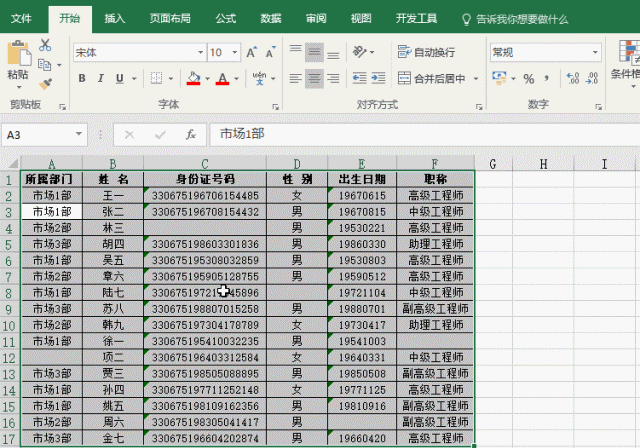Select the Format Painter brush
640x448 pixels.
coord(45,84)
